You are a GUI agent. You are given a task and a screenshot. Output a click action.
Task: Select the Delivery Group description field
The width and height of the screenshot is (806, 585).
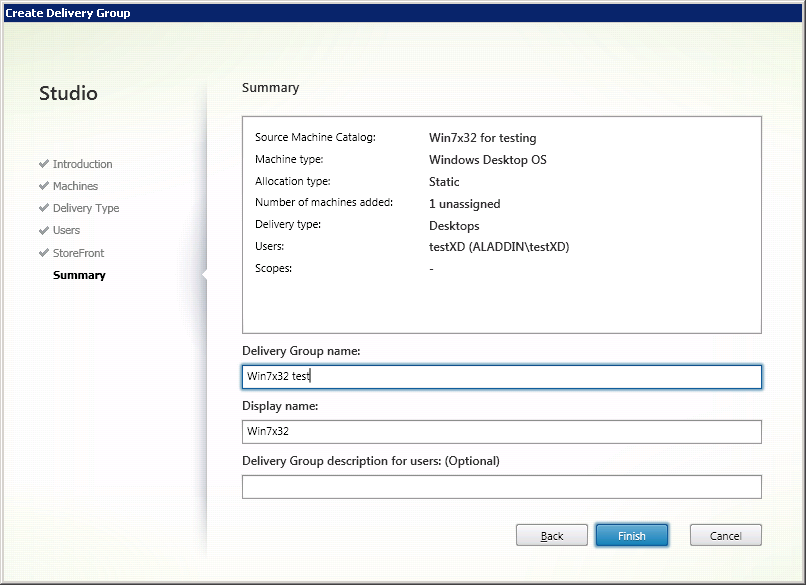point(502,487)
